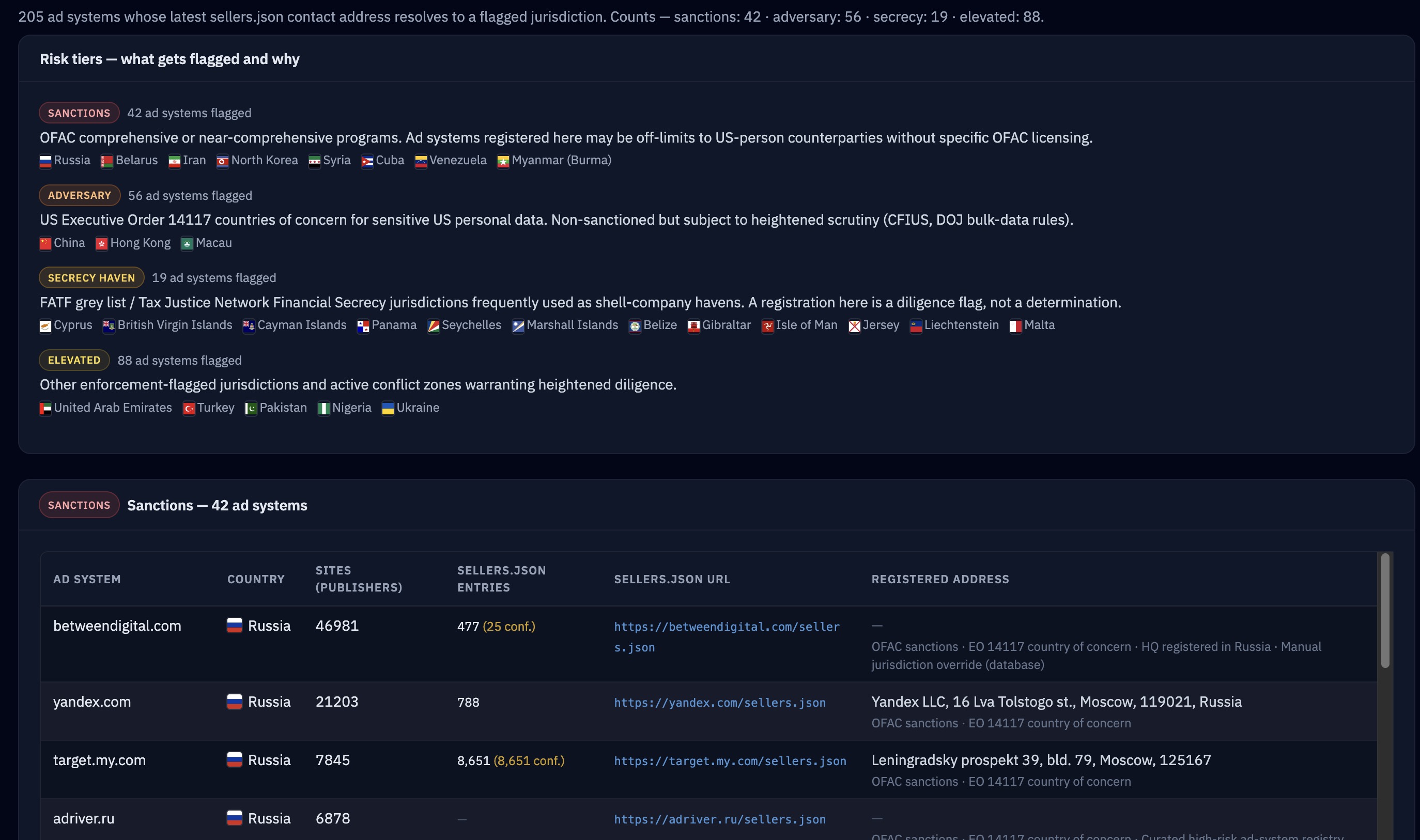Image resolution: width=1420 pixels, height=840 pixels.
Task: Click the Syria flag icon
Action: pos(314,161)
